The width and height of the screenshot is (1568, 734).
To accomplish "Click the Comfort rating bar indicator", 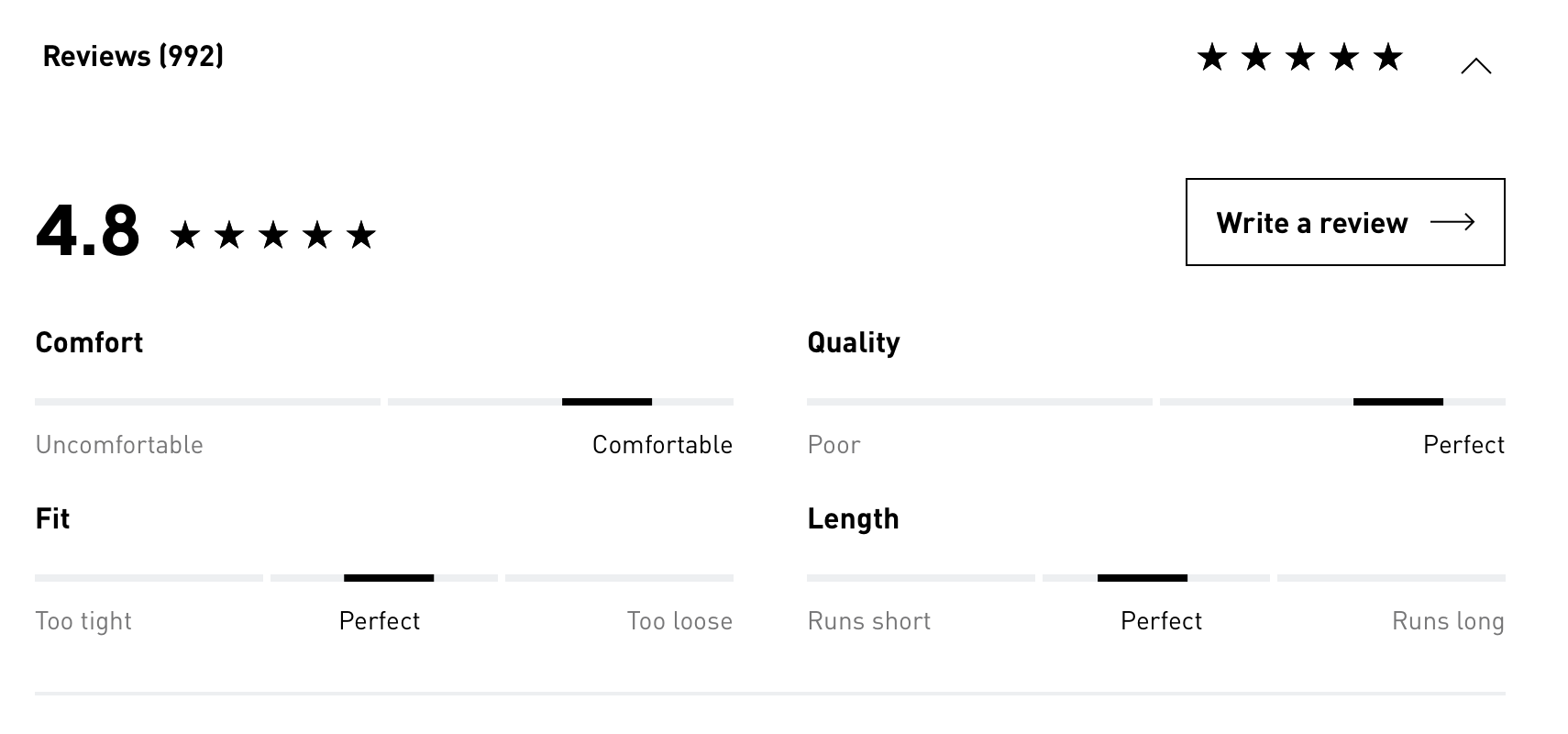I will pyautogui.click(x=606, y=402).
